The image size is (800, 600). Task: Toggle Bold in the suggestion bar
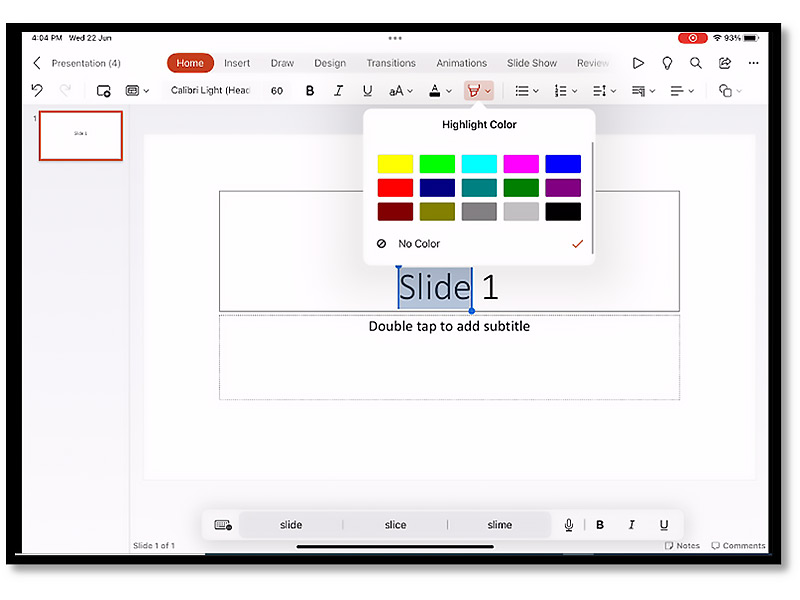tap(600, 525)
